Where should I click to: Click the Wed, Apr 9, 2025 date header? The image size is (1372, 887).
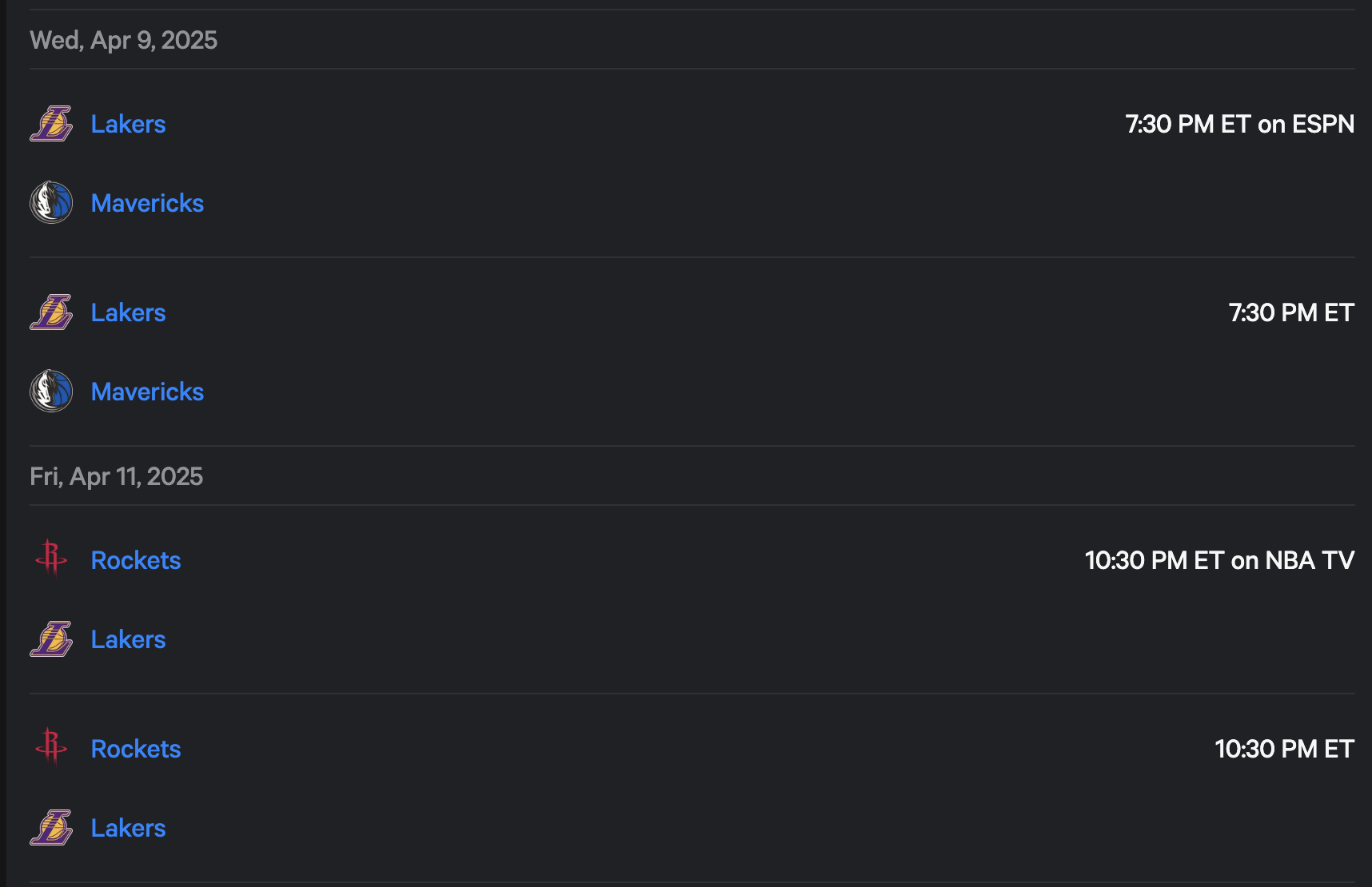pos(123,40)
